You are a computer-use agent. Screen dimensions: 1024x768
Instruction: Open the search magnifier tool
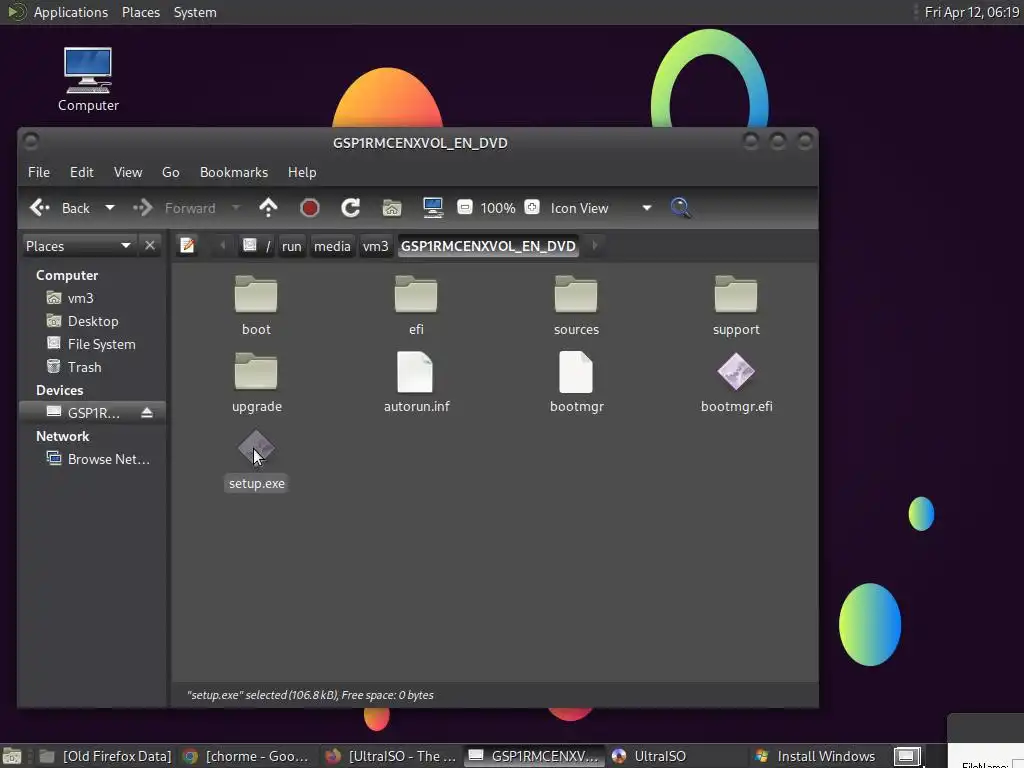(x=680, y=208)
